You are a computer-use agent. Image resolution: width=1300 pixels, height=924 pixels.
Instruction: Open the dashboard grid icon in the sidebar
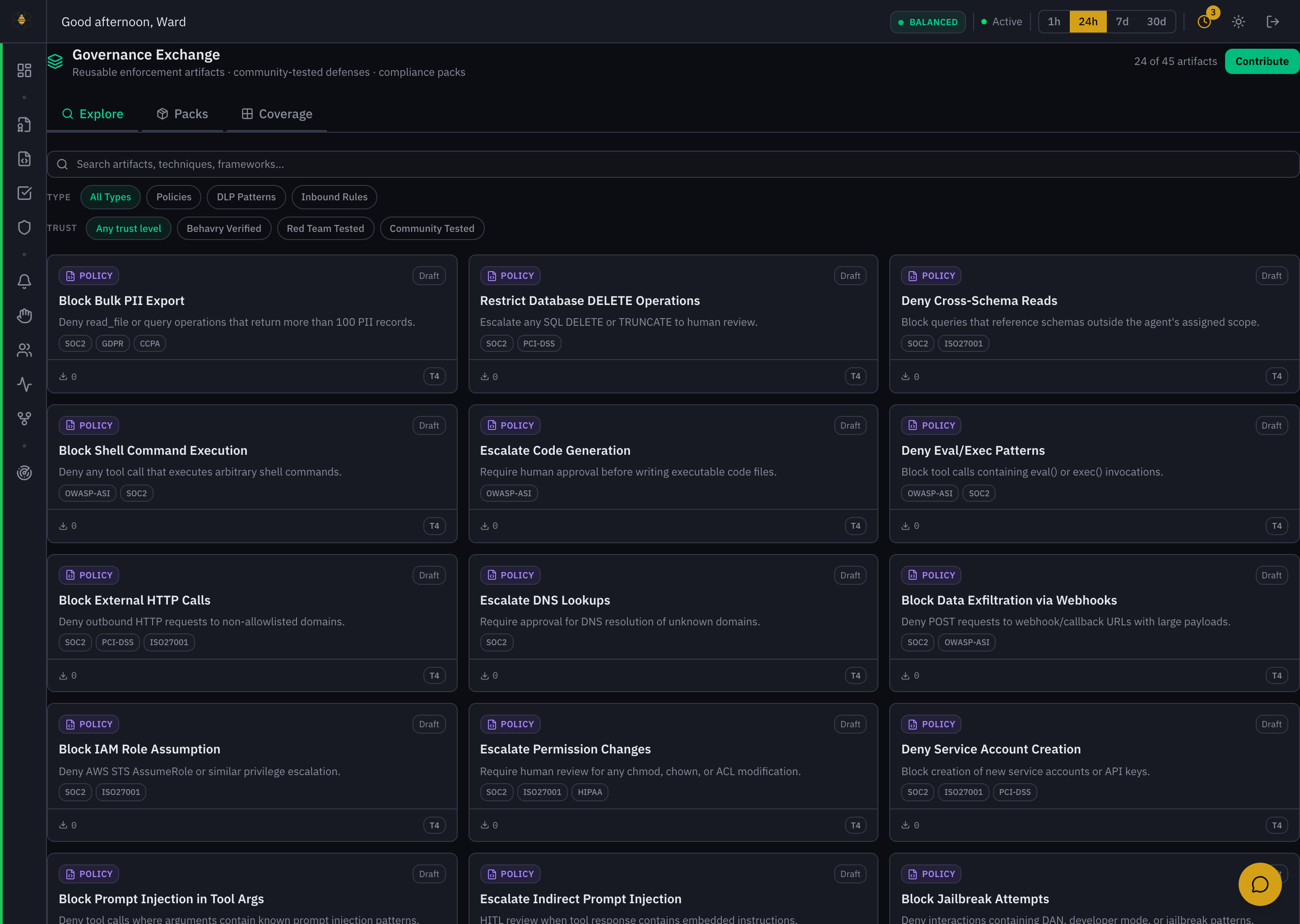tap(24, 70)
